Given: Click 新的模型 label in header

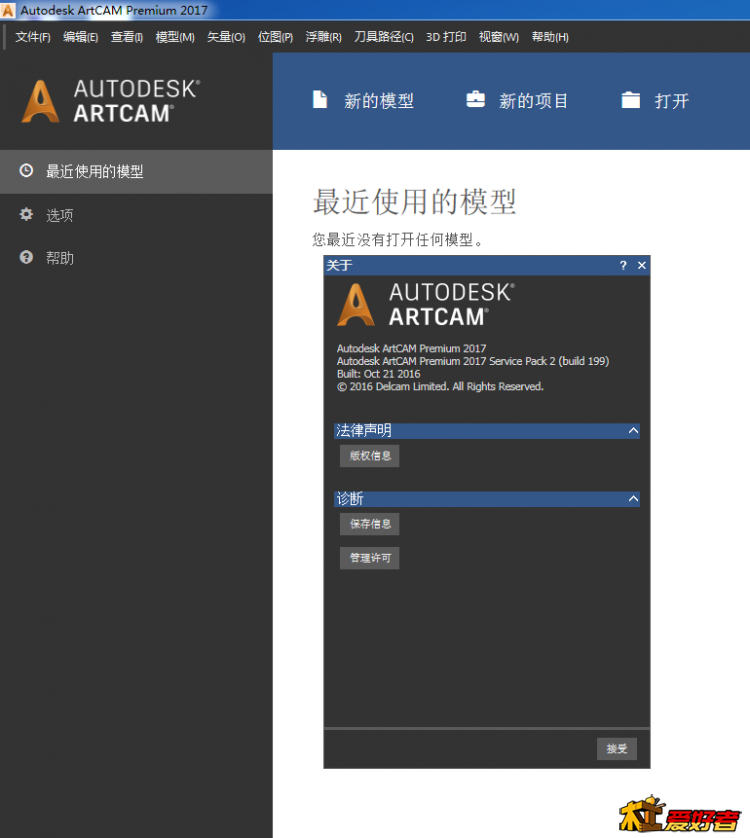Looking at the screenshot, I should pyautogui.click(x=378, y=100).
